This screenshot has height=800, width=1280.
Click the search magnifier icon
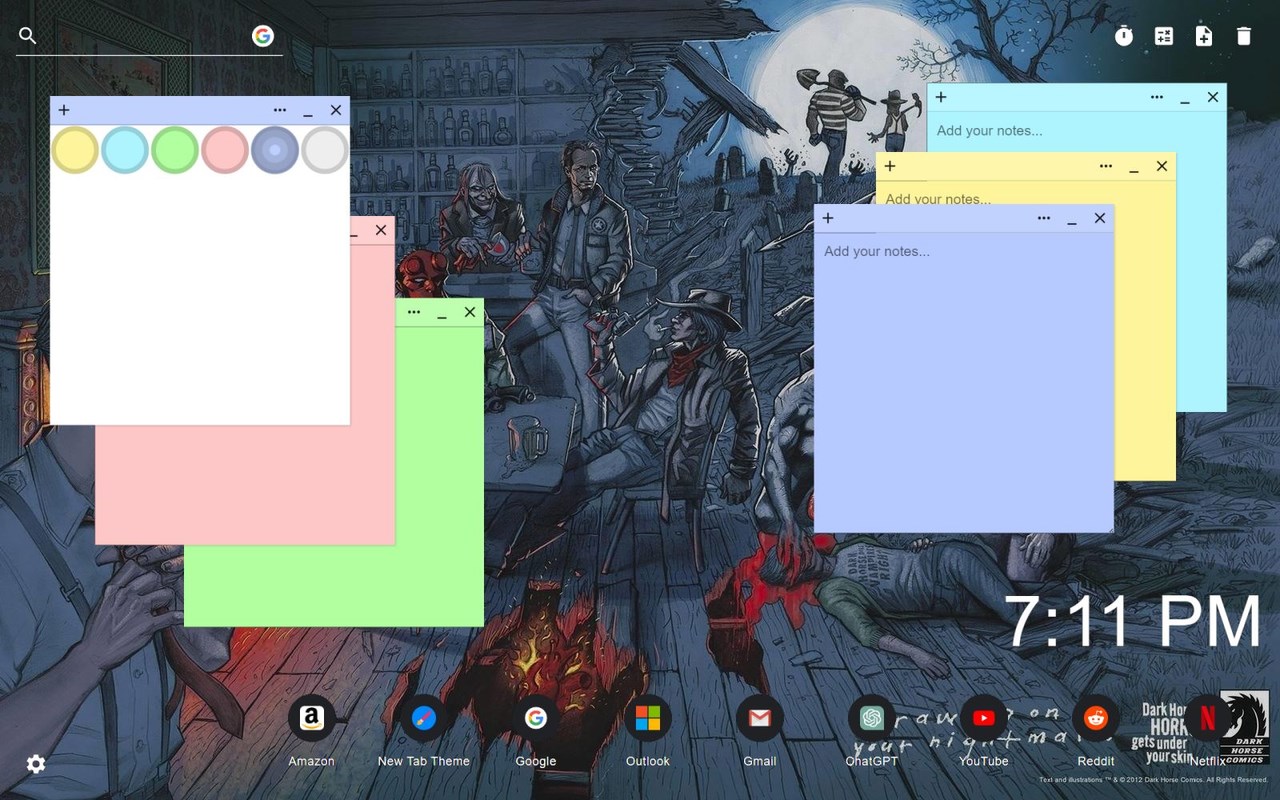pyautogui.click(x=28, y=36)
